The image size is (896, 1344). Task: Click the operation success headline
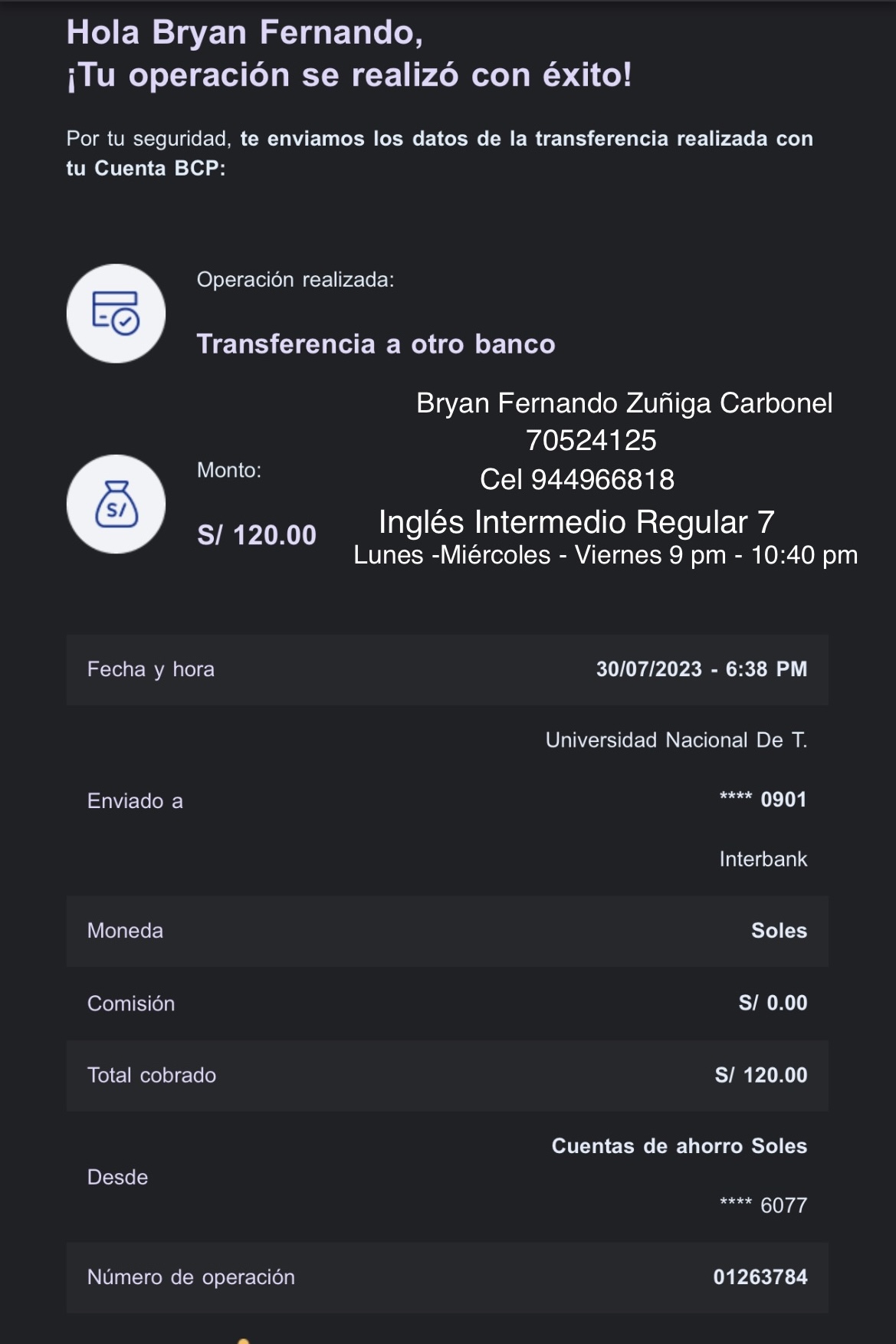tap(349, 75)
